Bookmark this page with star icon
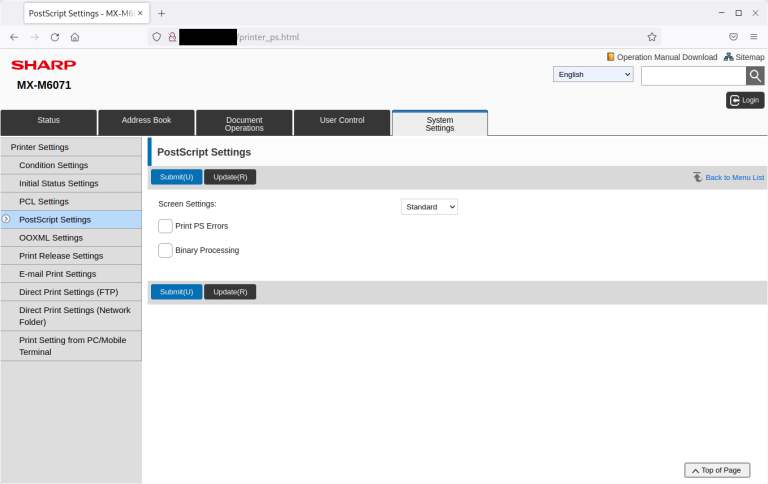The height and width of the screenshot is (484, 768). (x=652, y=37)
